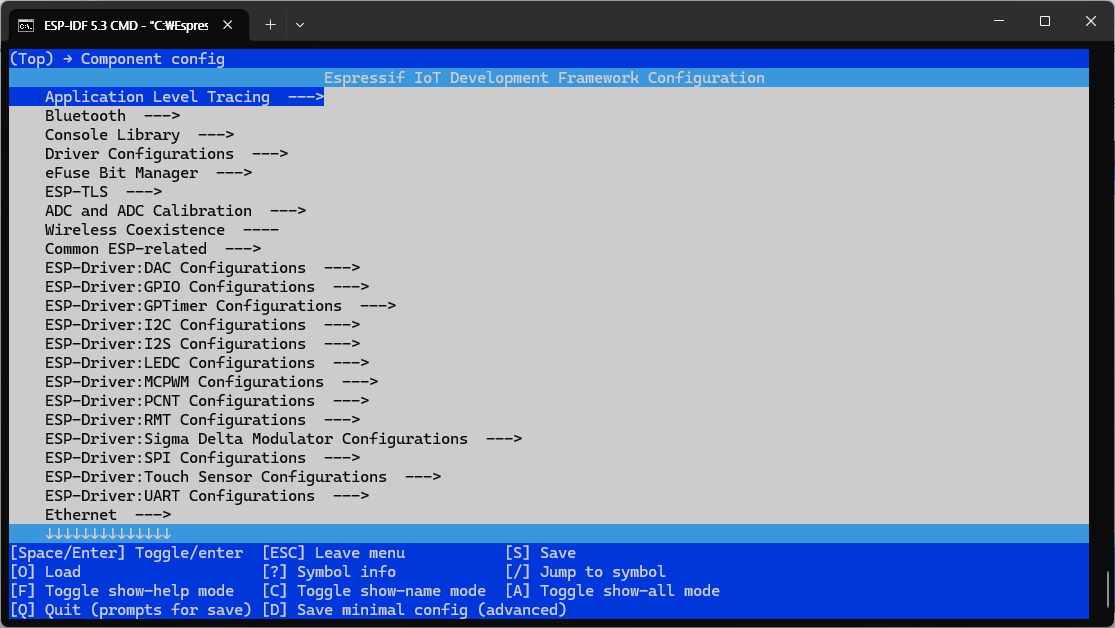This screenshot has width=1115, height=628.
Task: Click the (Top) breadcrumb
Action: pos(32,59)
